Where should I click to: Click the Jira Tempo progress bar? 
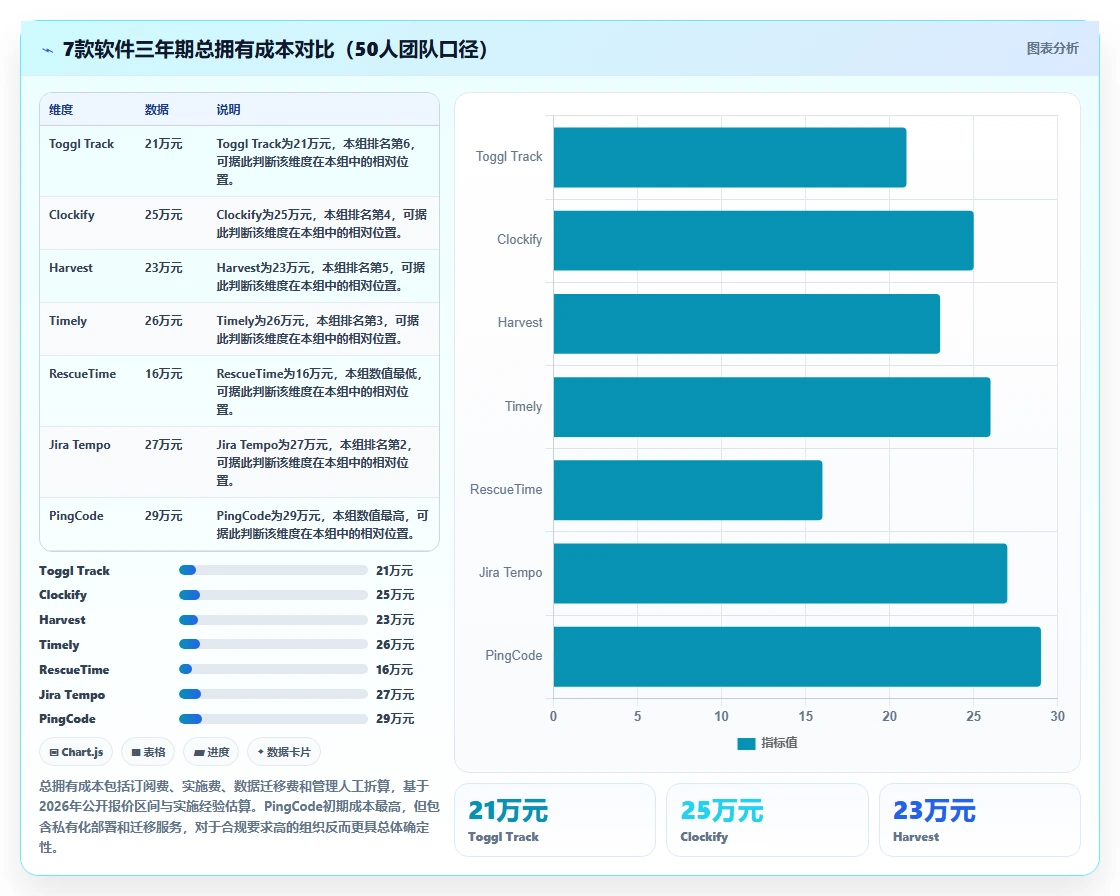(273, 694)
